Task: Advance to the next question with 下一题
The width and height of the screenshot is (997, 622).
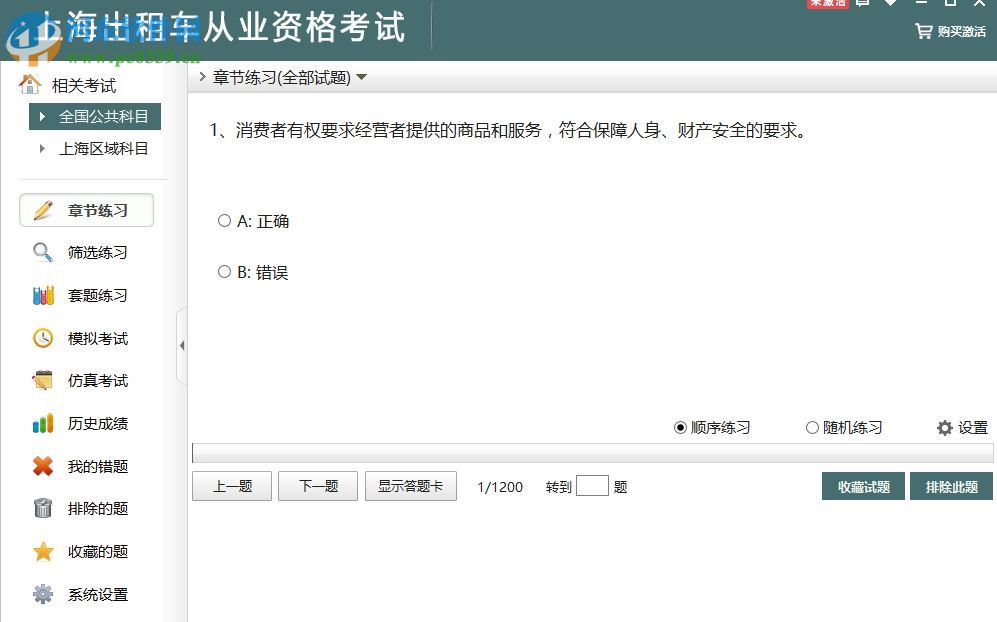Action: tap(317, 486)
